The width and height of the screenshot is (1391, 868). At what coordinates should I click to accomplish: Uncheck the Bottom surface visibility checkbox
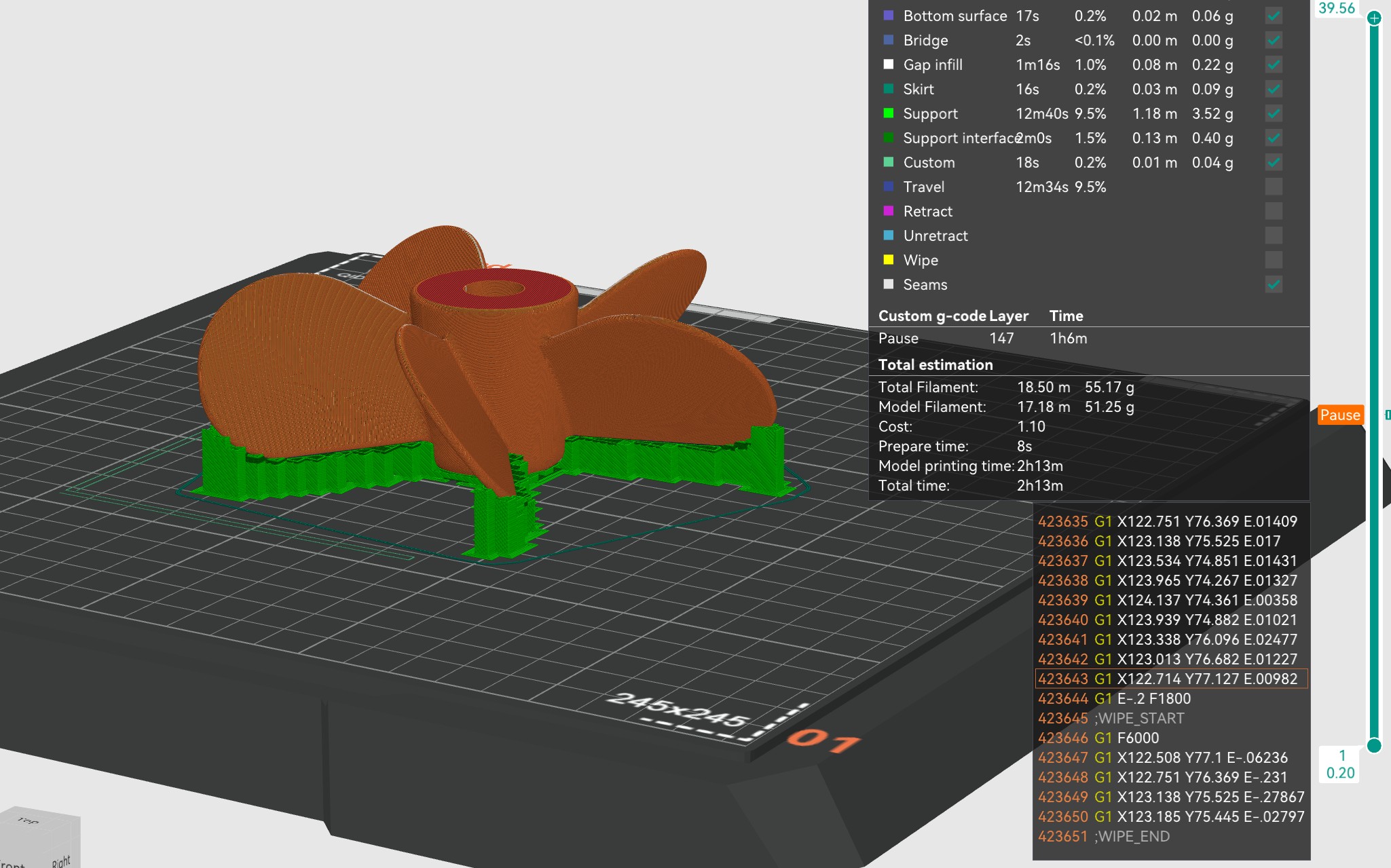pyautogui.click(x=1274, y=16)
